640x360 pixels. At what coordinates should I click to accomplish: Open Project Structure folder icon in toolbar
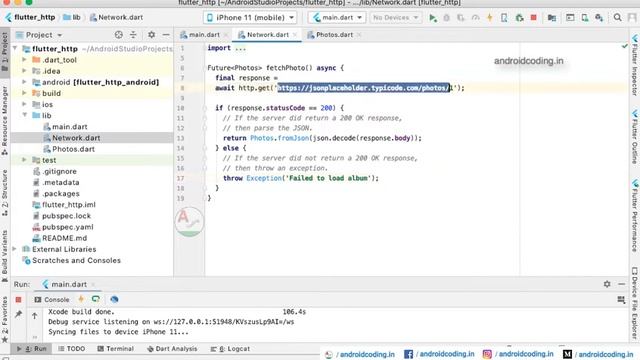[551, 18]
